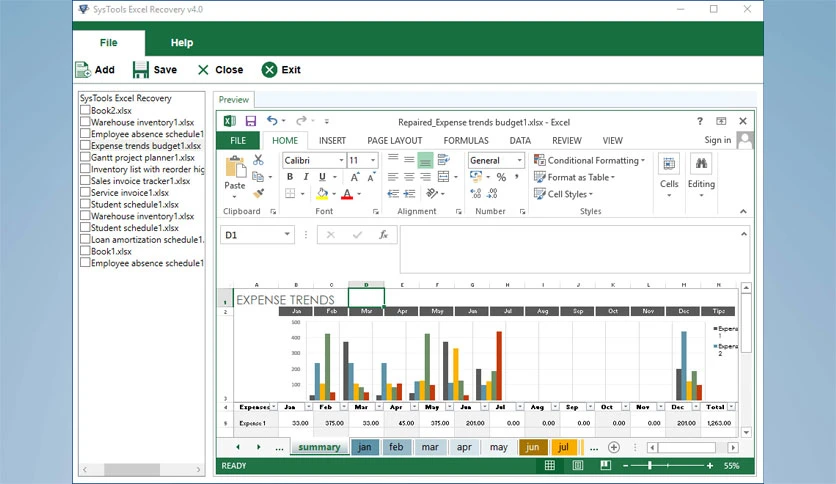Image resolution: width=836 pixels, height=484 pixels.
Task: Switch to the jan sheet tab
Action: pyautogui.click(x=365, y=447)
